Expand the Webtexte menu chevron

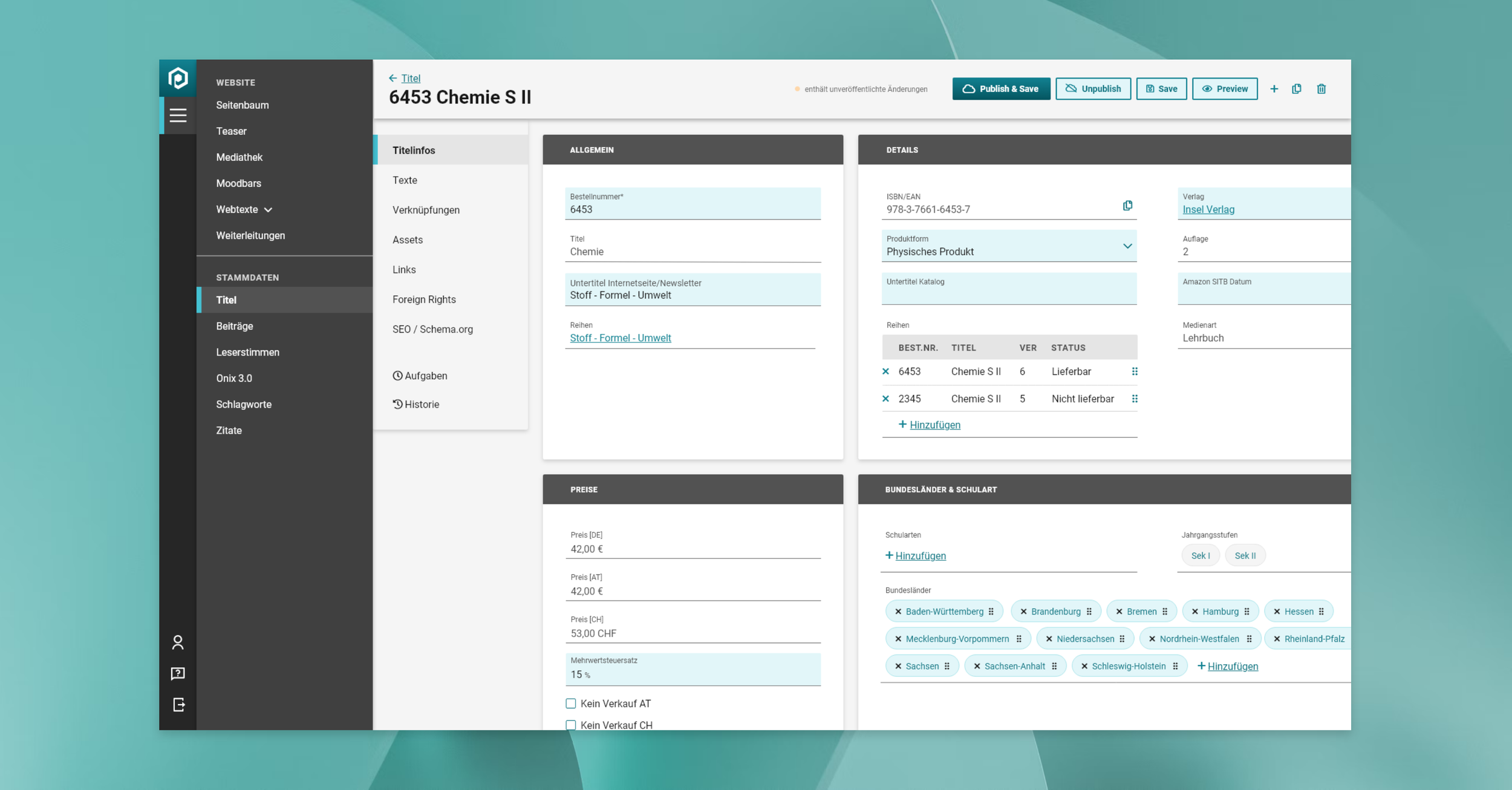coord(269,210)
